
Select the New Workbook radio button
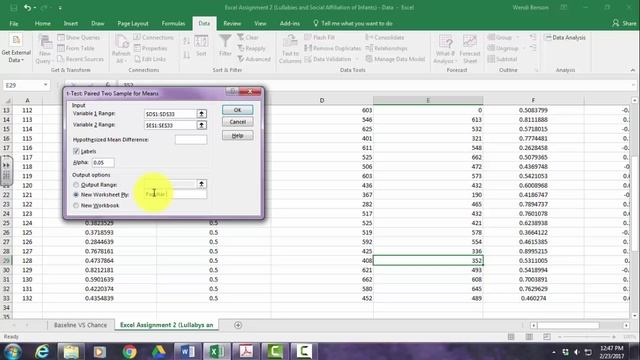click(x=76, y=206)
